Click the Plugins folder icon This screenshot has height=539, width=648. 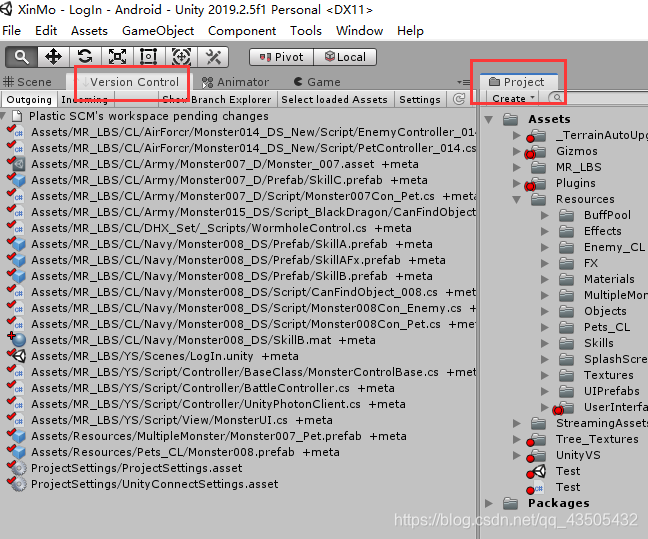538,183
